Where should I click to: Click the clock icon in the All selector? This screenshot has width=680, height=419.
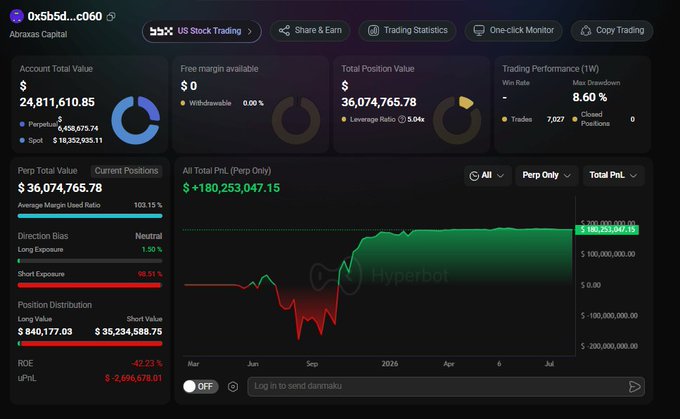pyautogui.click(x=474, y=176)
